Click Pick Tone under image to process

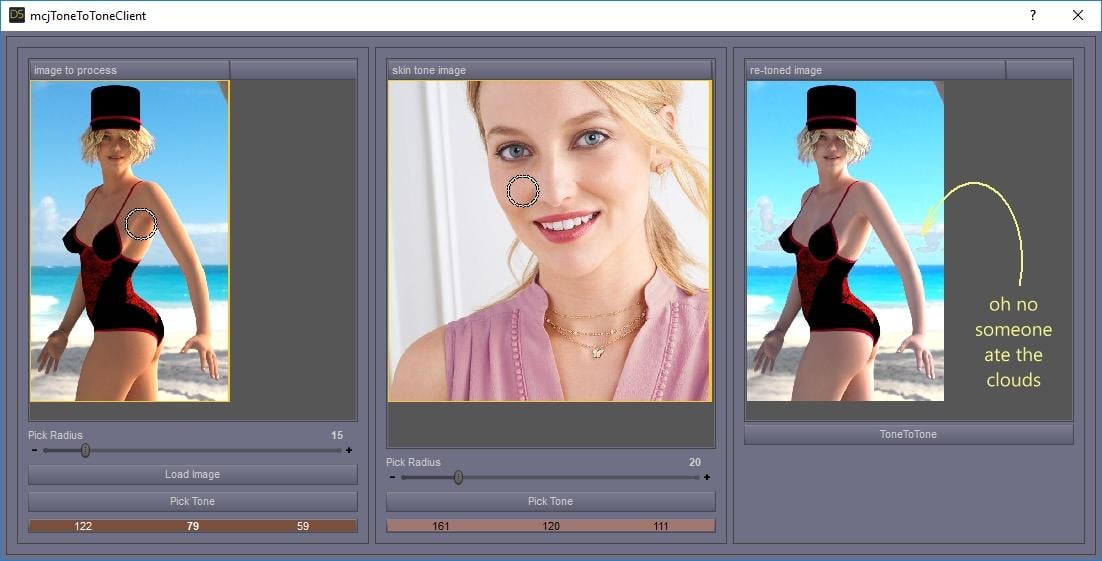[x=193, y=501]
